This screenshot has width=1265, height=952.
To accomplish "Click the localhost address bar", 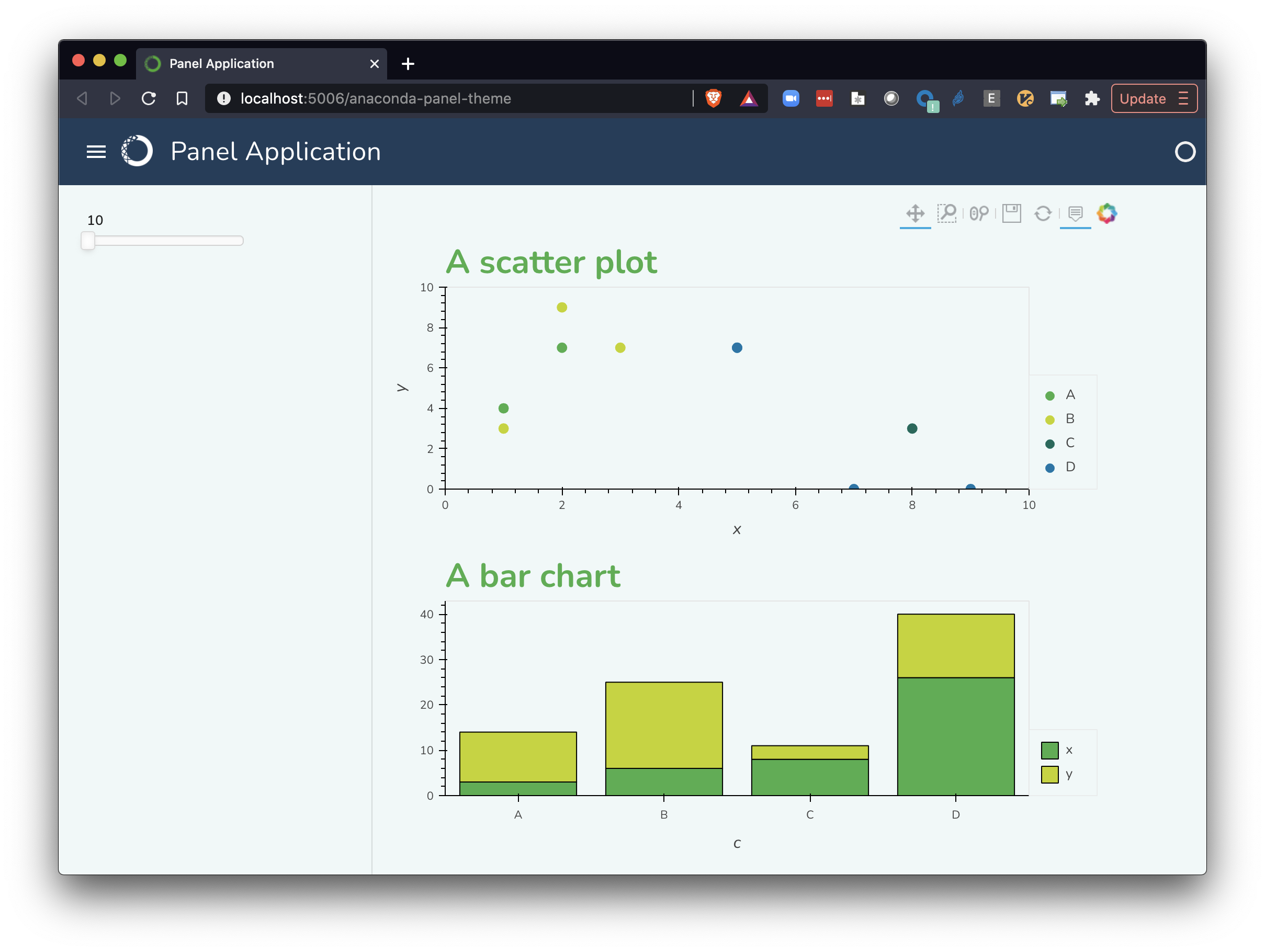I will tap(375, 98).
